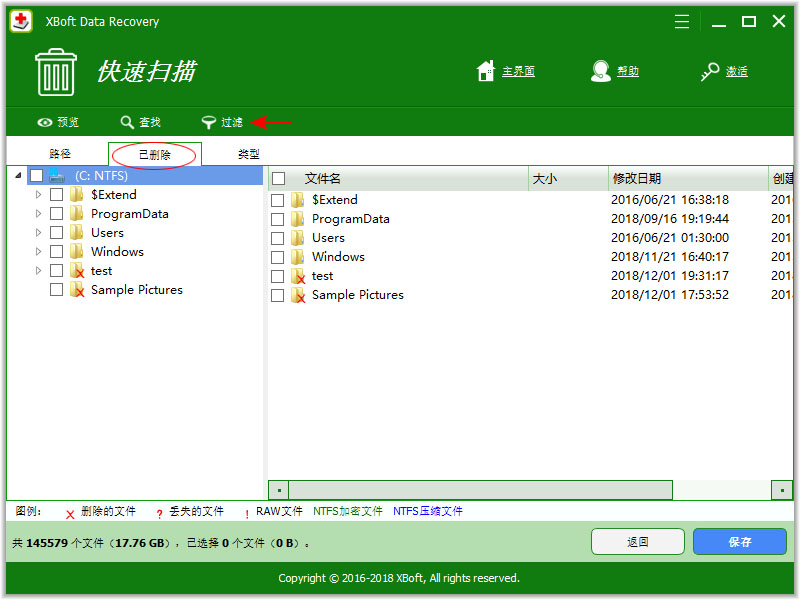Click the C: NTFS drive icon in tree
This screenshot has height=600, width=800.
tap(57, 176)
